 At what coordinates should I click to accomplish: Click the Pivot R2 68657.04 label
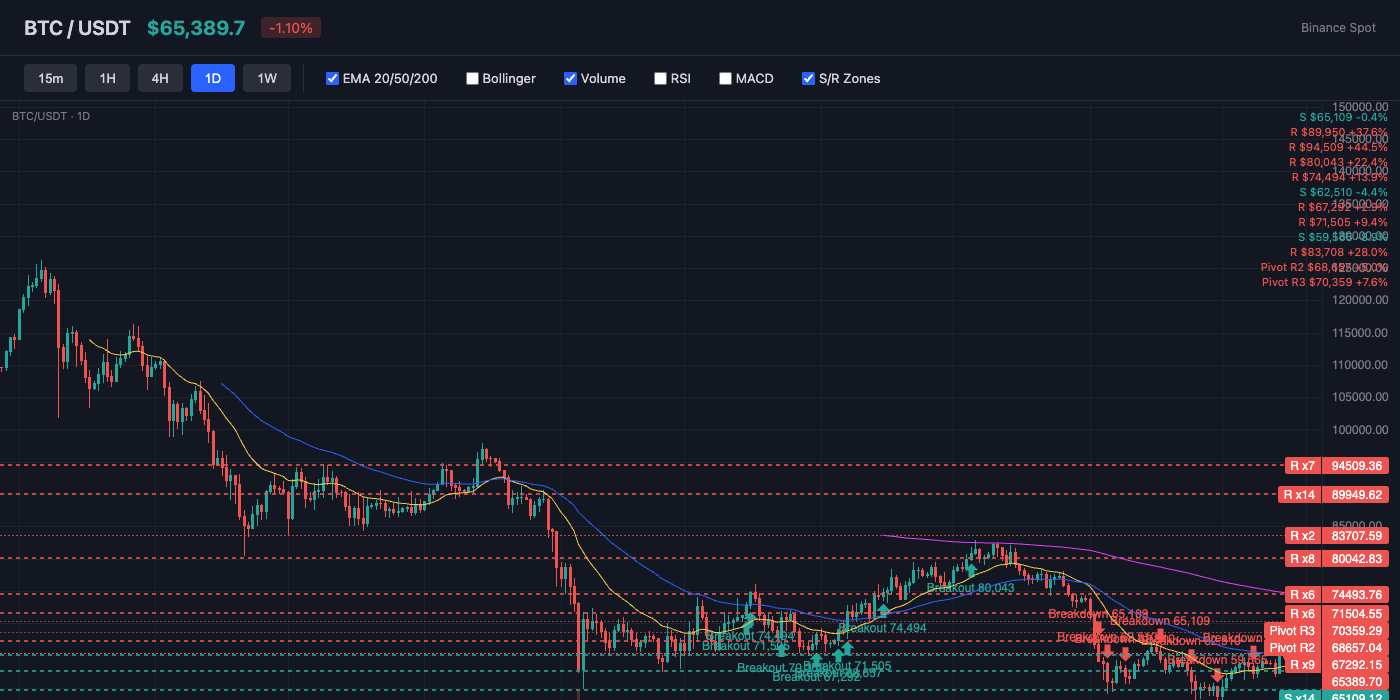(1326, 648)
